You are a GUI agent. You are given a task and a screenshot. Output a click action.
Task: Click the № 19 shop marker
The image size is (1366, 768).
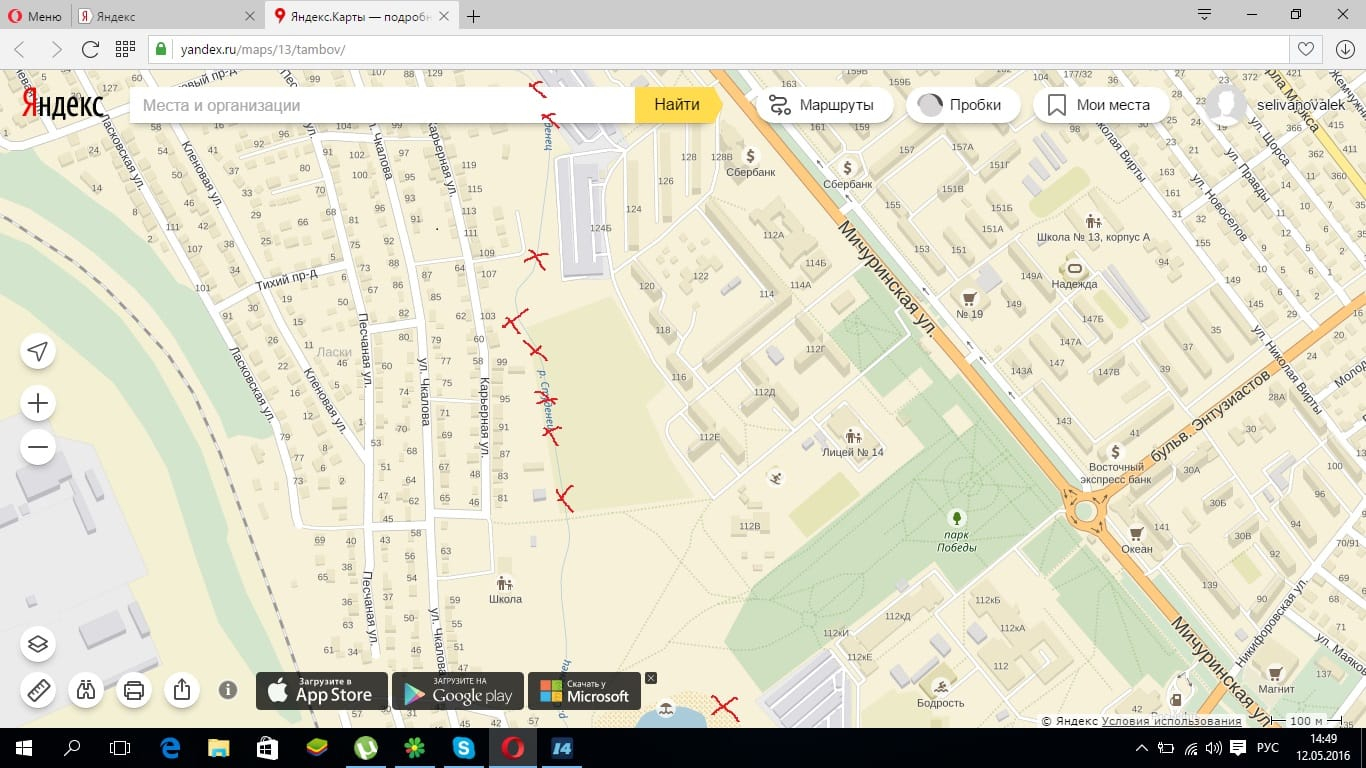tap(968, 298)
